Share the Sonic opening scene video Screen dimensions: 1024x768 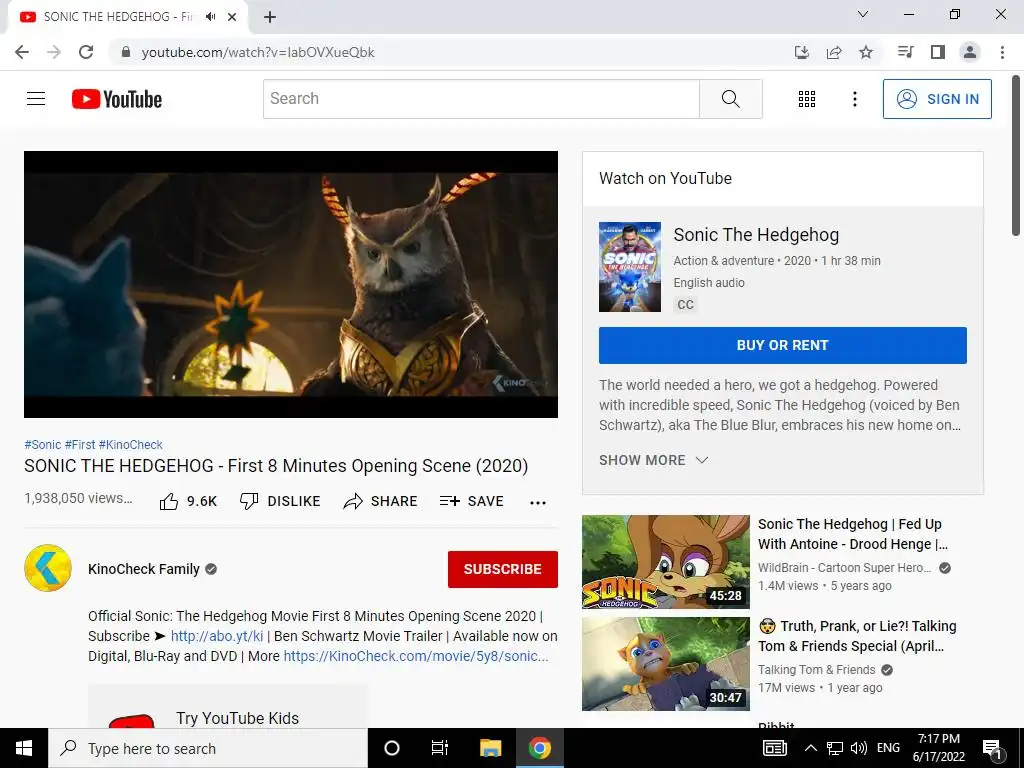(380, 501)
